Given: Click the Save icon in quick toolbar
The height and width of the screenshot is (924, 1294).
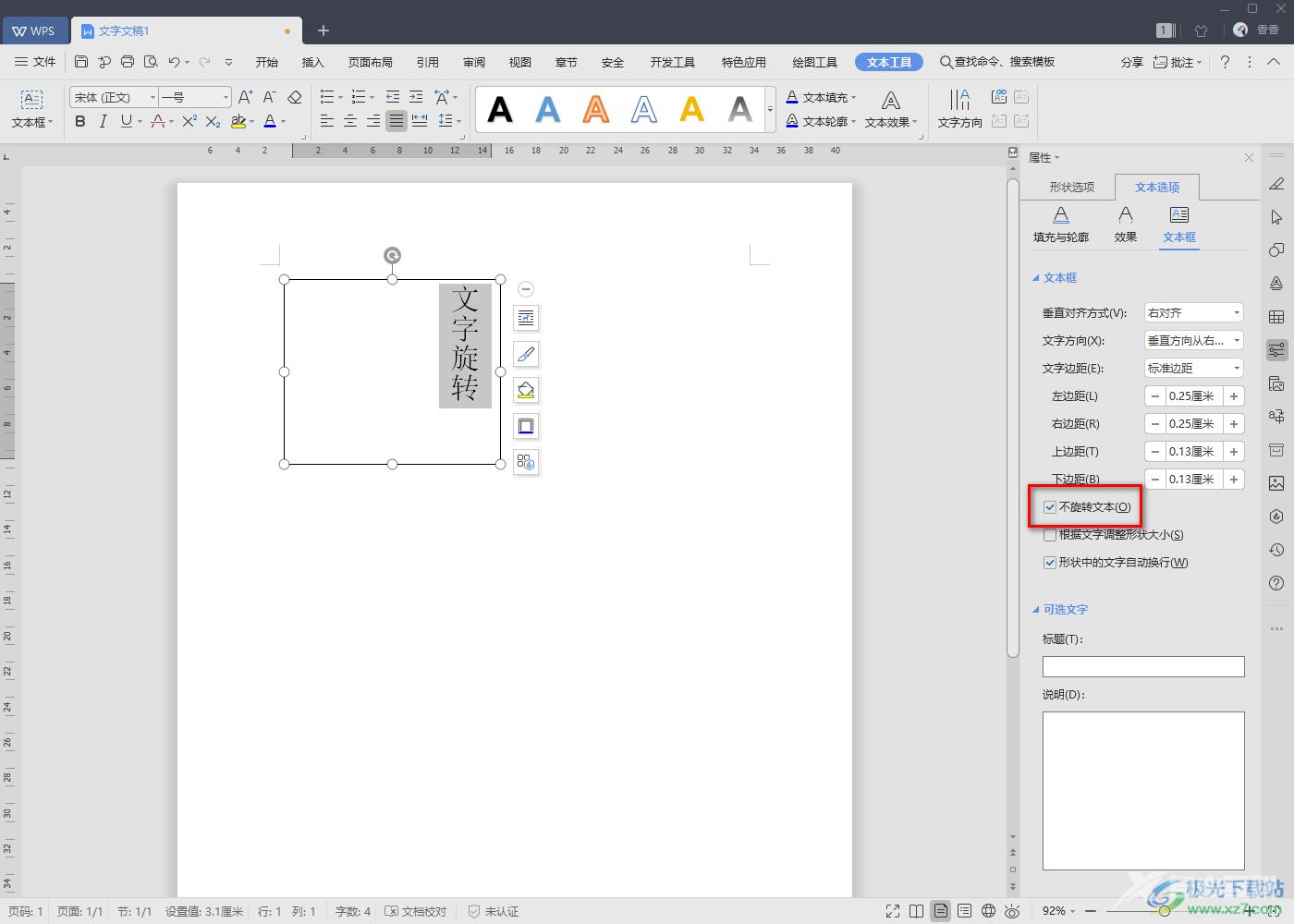Looking at the screenshot, I should click(81, 62).
